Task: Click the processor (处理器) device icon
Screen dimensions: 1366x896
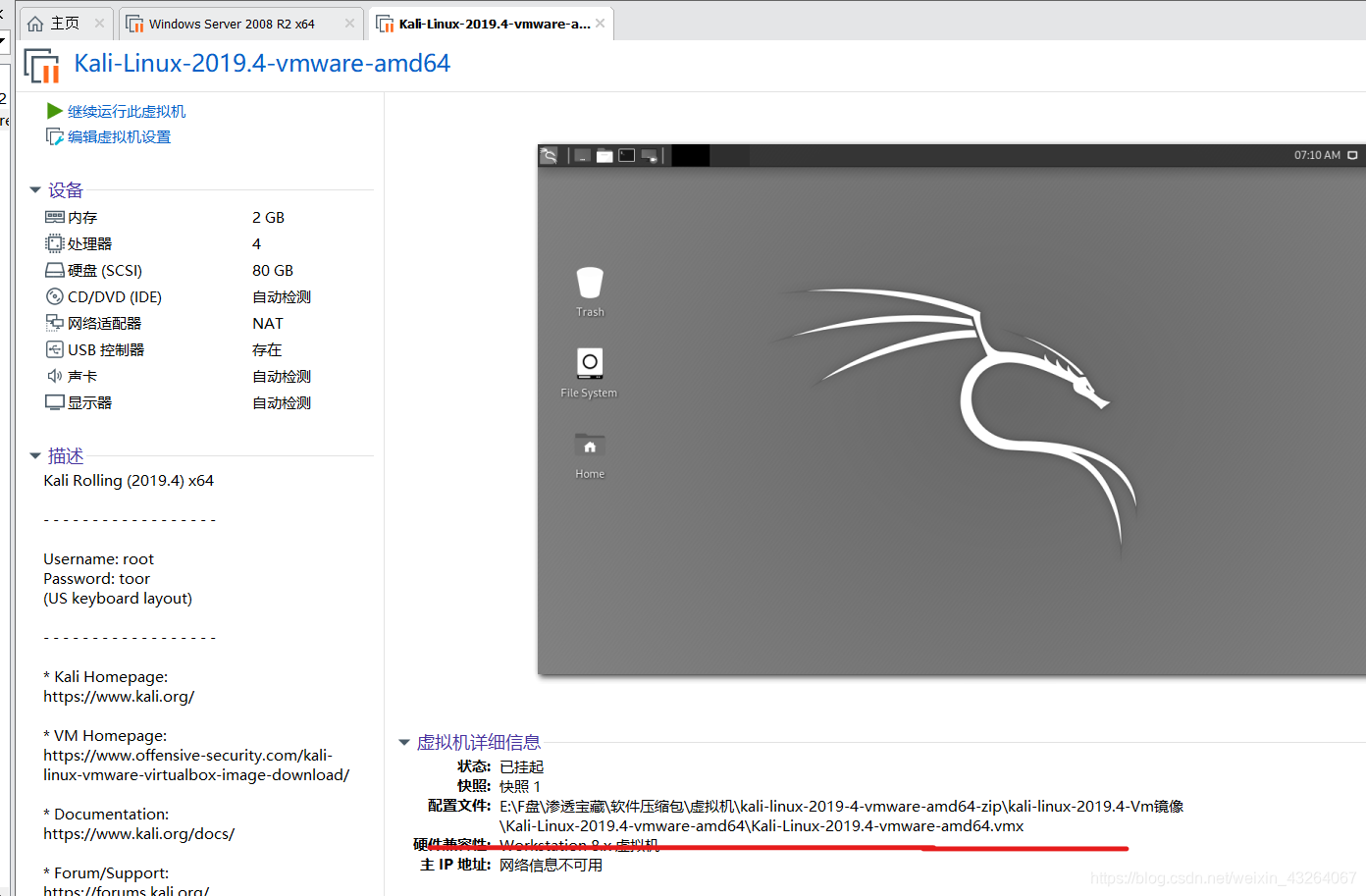Action: pos(55,243)
